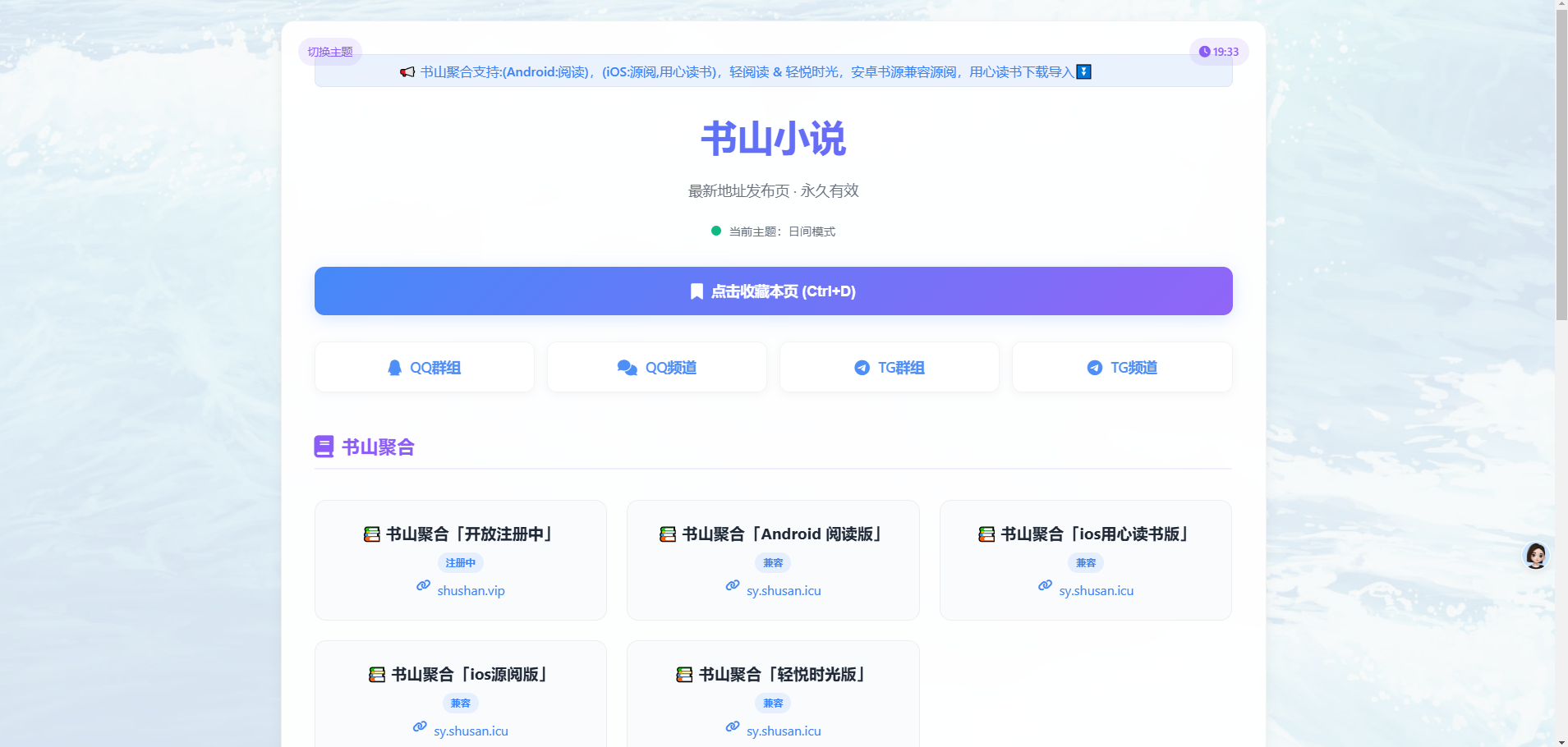The height and width of the screenshot is (747, 1568).
Task: Click the Telegram icon next to TG群组
Action: click(862, 368)
